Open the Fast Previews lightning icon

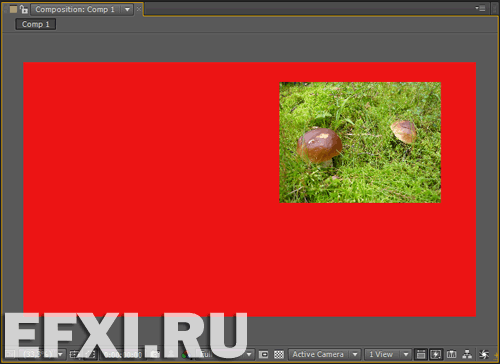[436, 354]
